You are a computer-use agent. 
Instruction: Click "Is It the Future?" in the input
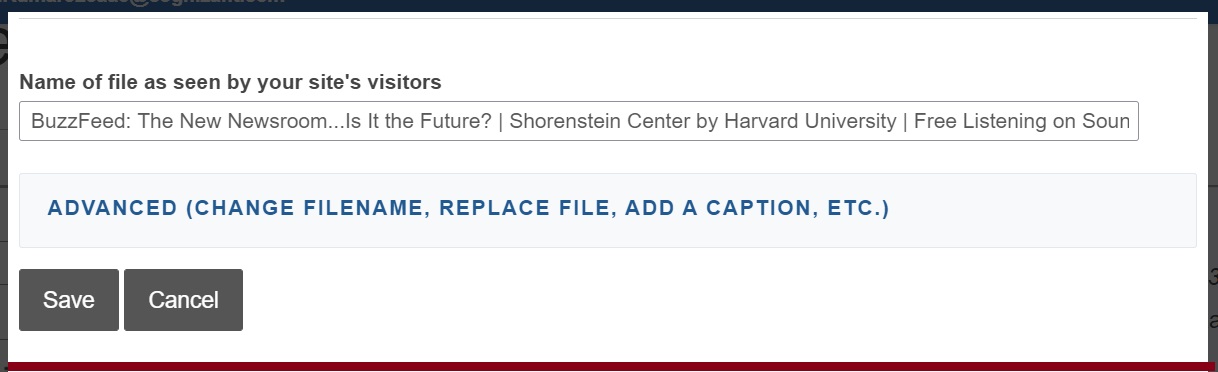pos(417,122)
